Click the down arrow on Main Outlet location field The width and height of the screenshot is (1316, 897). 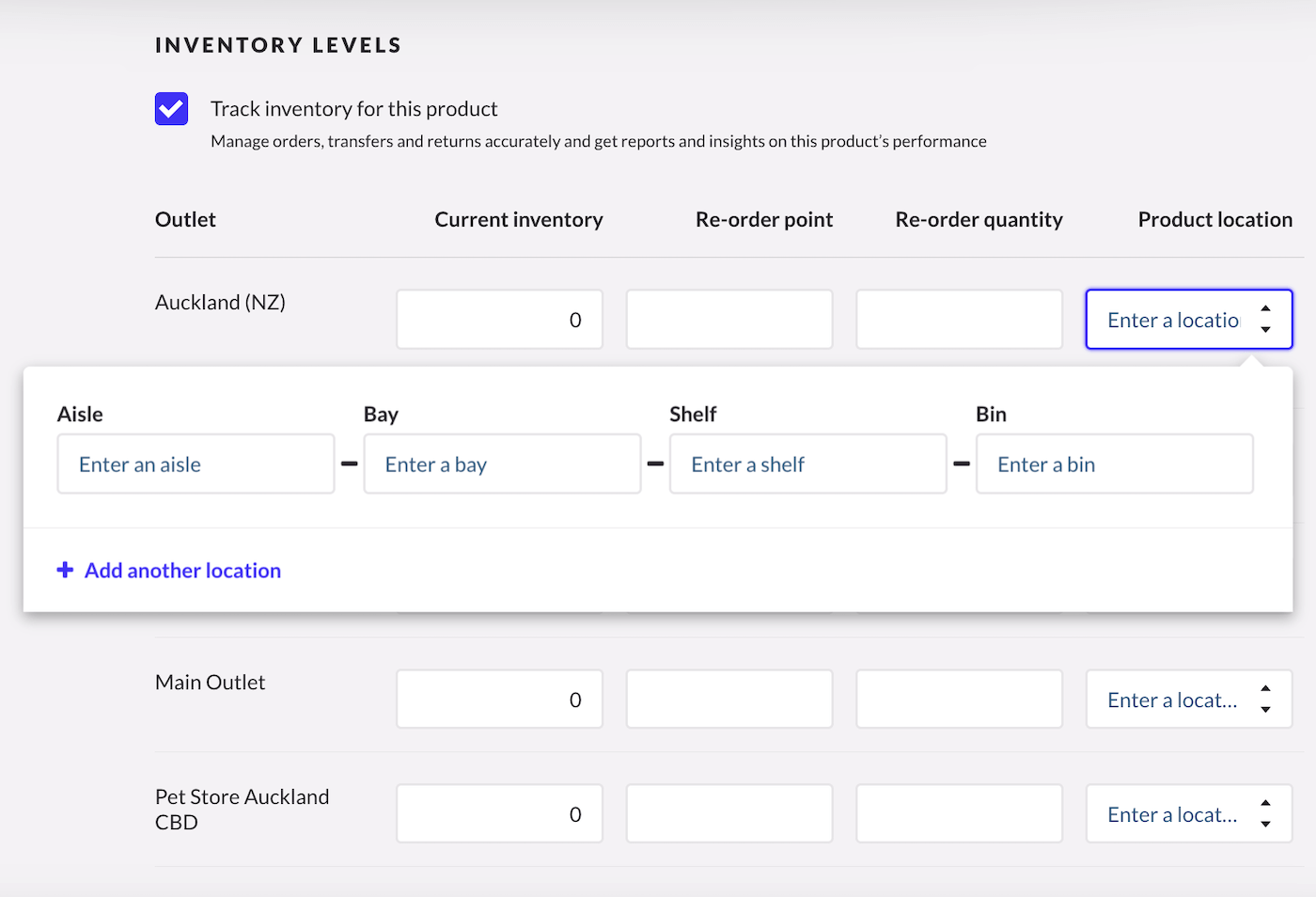(x=1266, y=711)
